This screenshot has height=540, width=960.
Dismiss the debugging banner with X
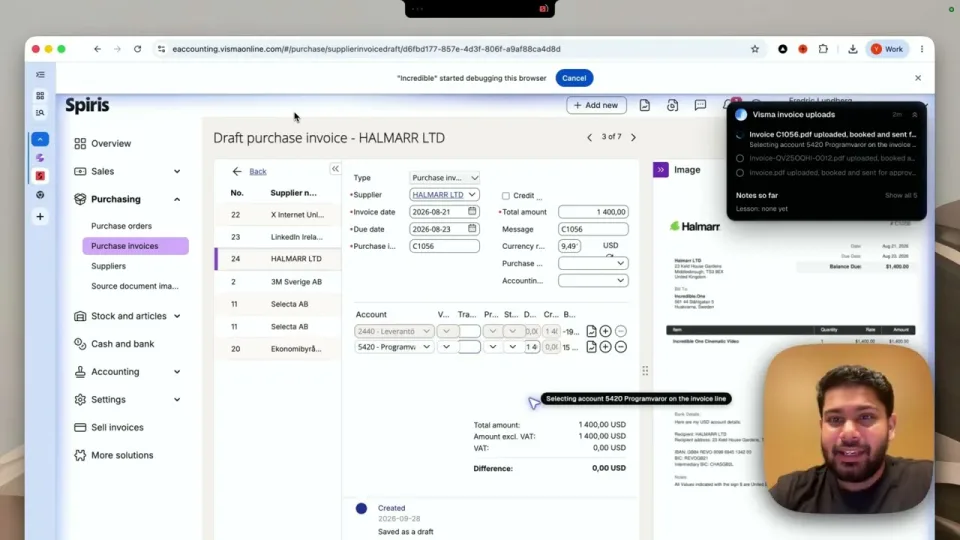click(x=918, y=78)
